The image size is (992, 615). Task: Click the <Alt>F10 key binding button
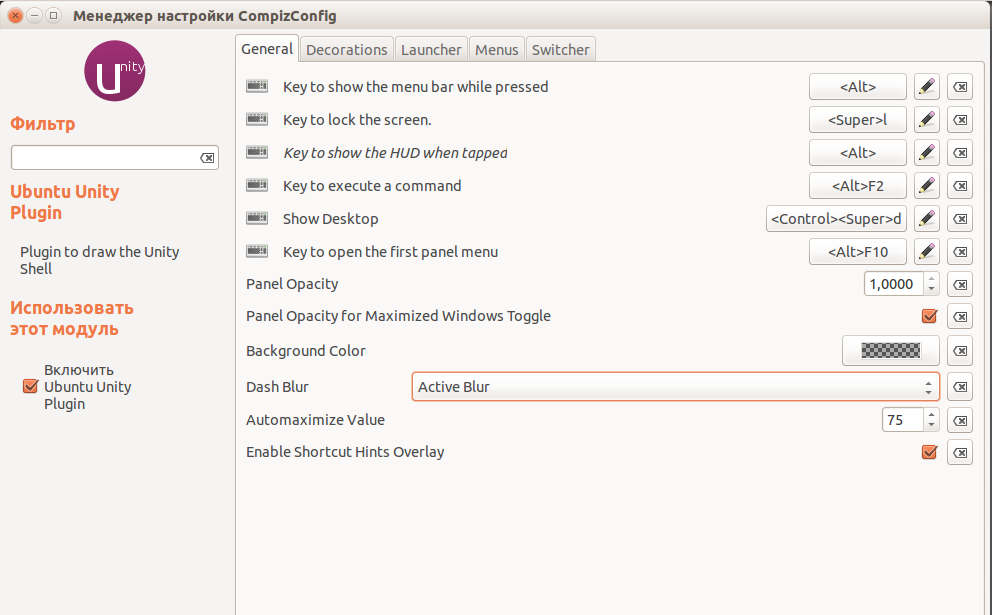[x=857, y=252]
